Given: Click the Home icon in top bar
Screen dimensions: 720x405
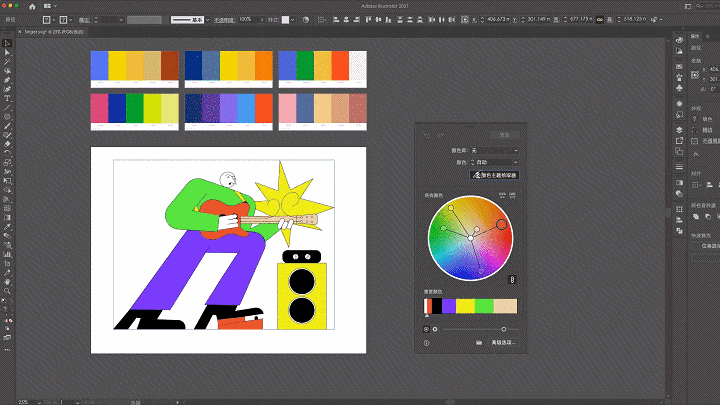Looking at the screenshot, I should (x=31, y=6).
